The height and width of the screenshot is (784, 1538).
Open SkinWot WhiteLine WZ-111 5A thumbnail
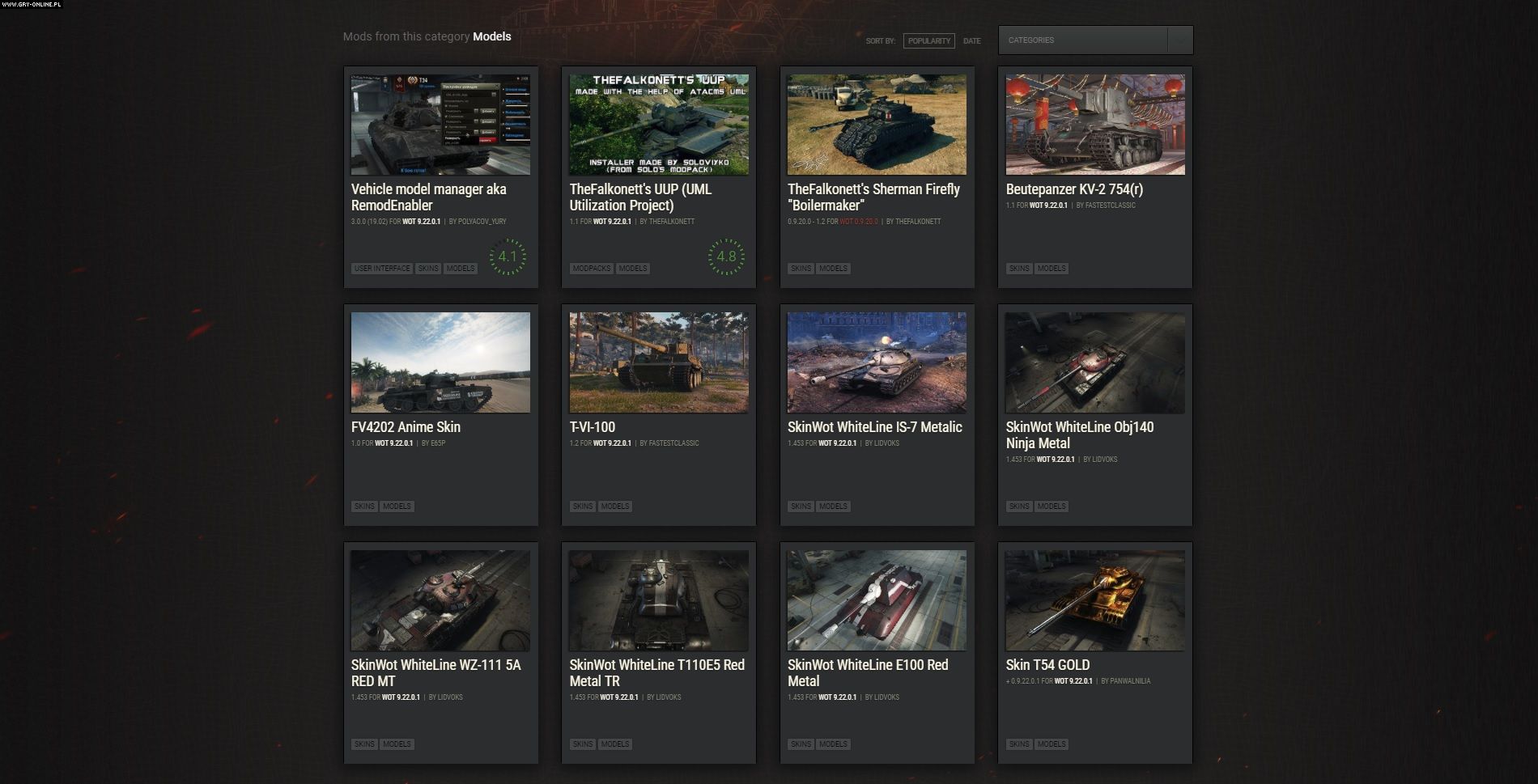coord(440,600)
